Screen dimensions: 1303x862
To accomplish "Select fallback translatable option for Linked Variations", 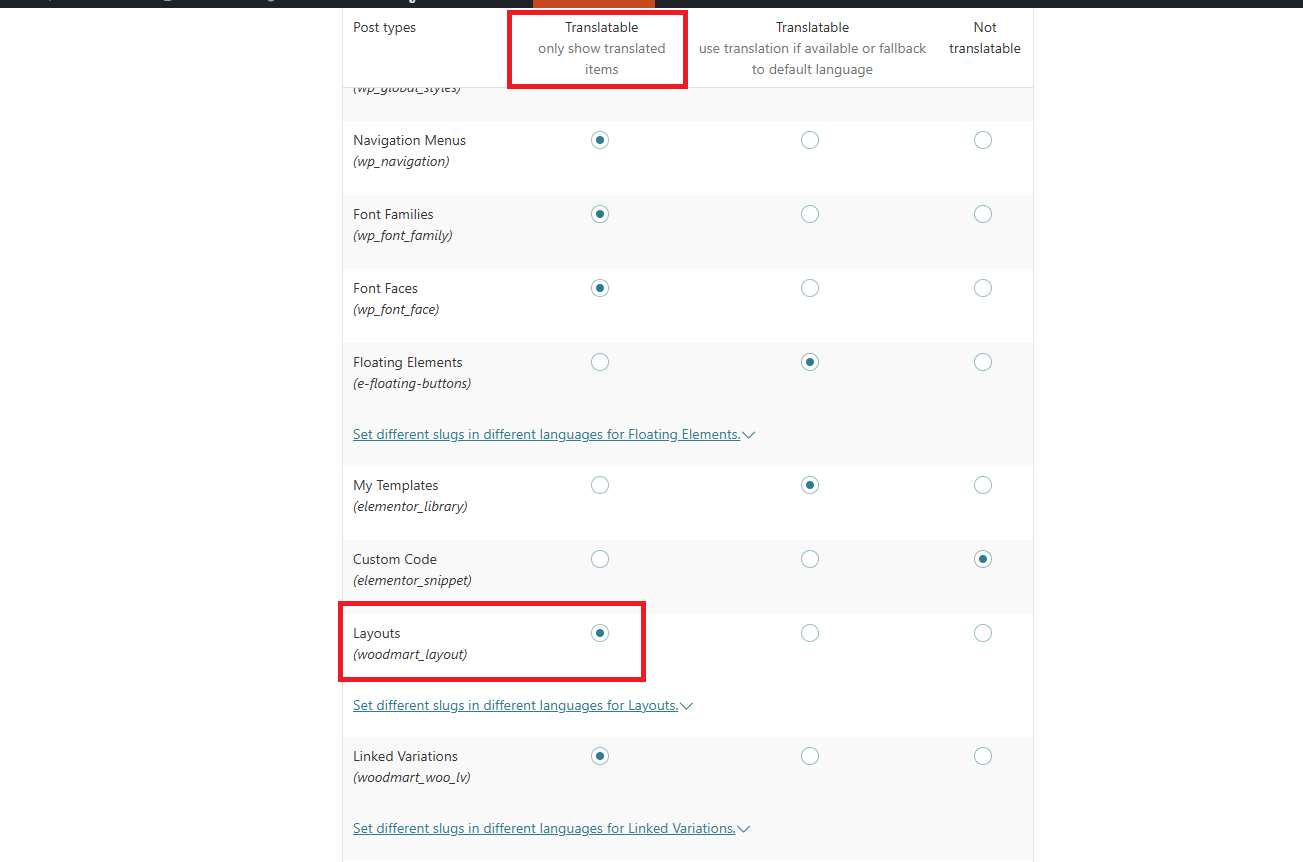I will point(810,756).
